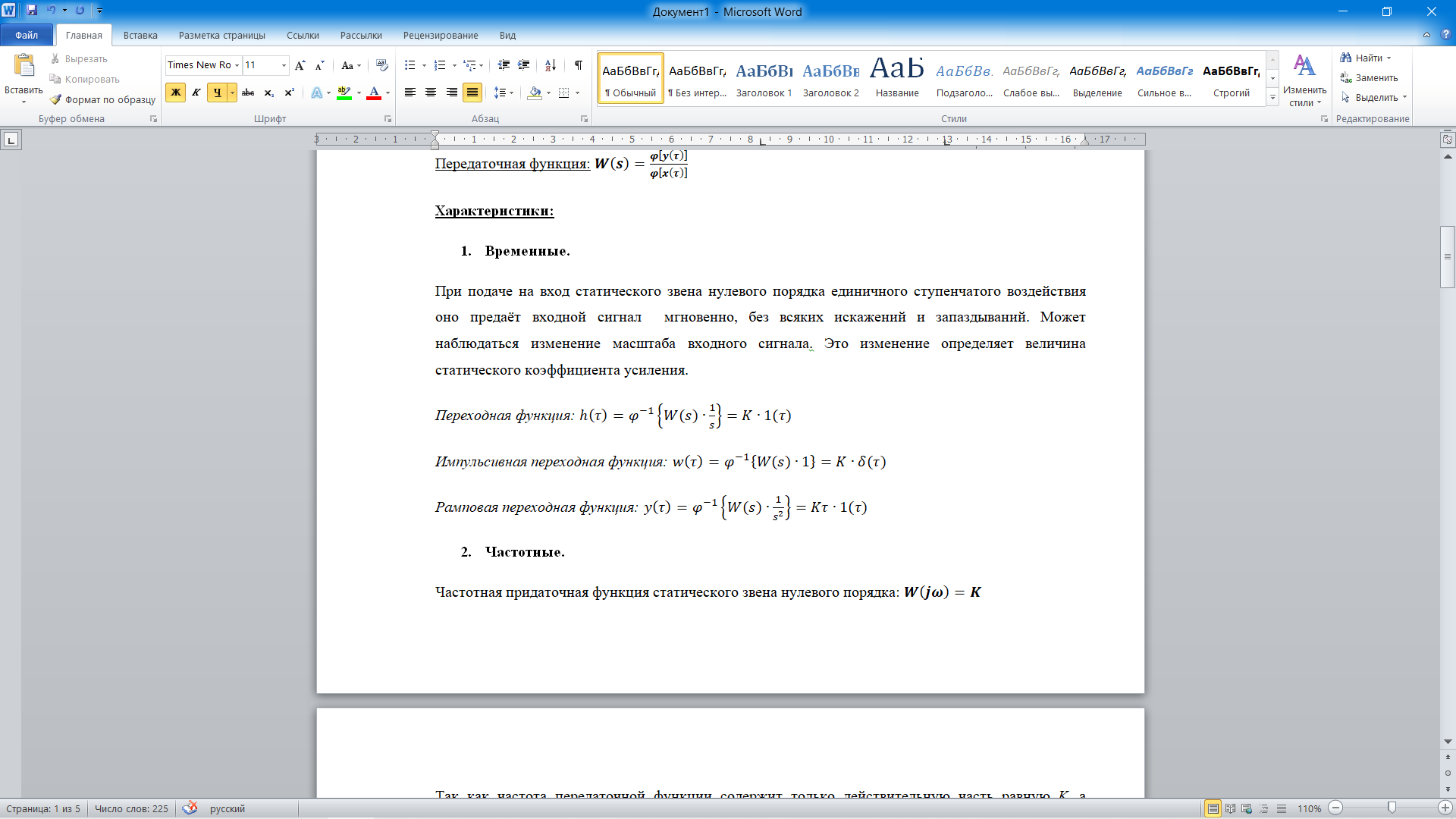This screenshot has width=1456, height=819.
Task: Click Заменить (Replace) button
Action: tap(1370, 77)
